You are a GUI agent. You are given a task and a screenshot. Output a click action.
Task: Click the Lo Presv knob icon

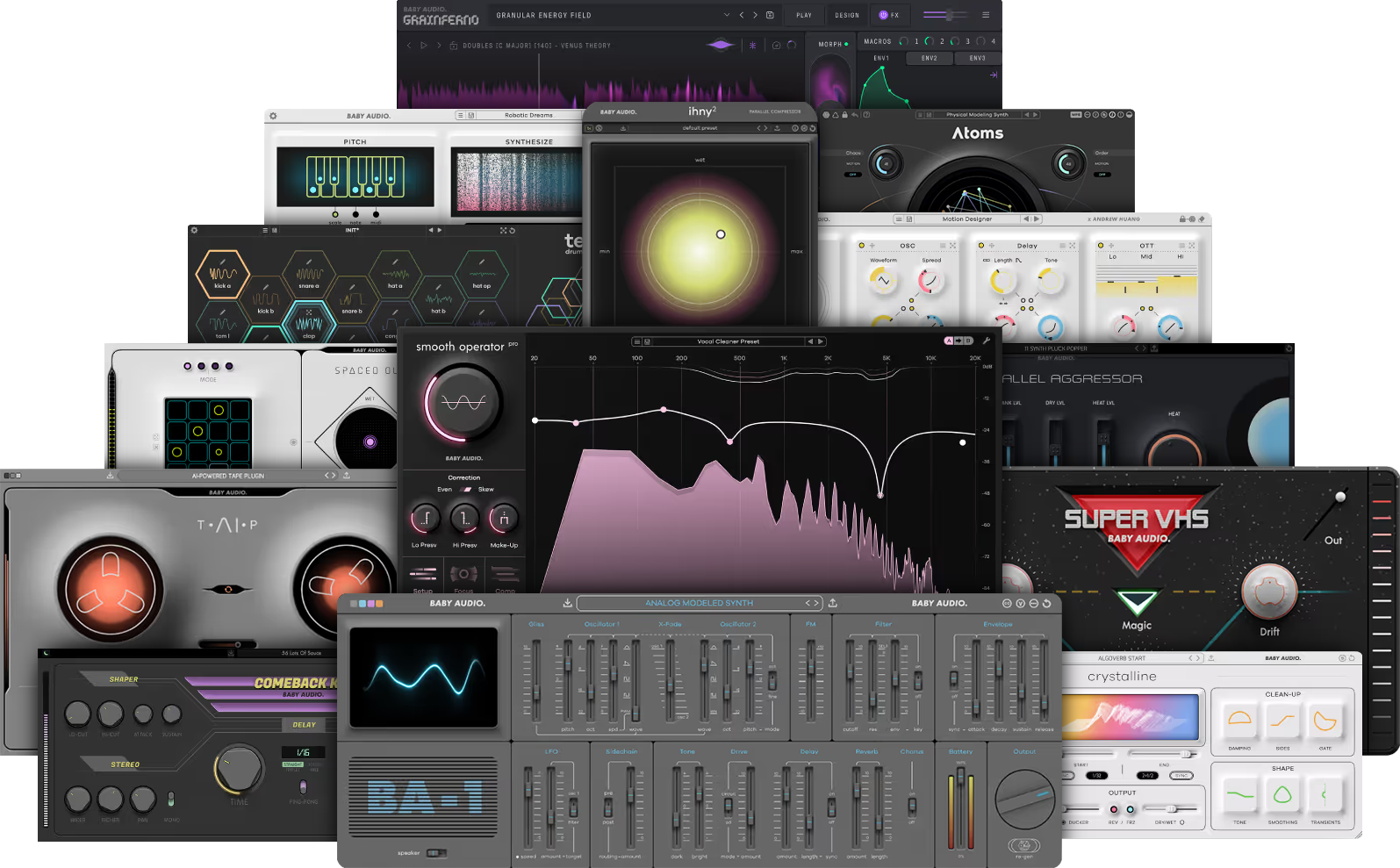424,519
